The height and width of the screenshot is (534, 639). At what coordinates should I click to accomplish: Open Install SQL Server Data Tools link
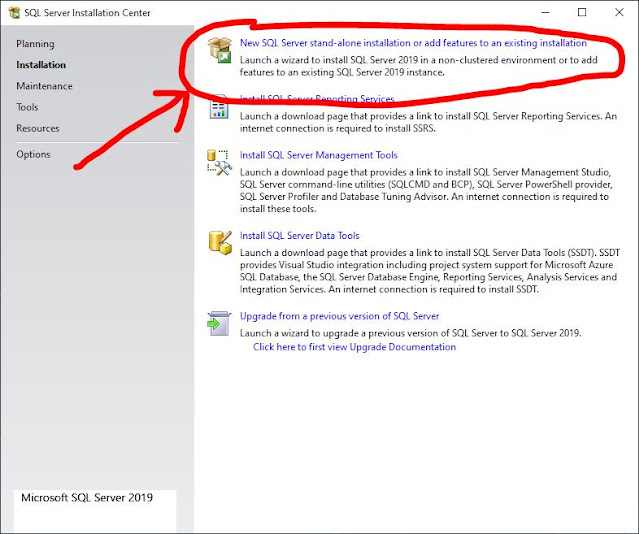pos(300,236)
